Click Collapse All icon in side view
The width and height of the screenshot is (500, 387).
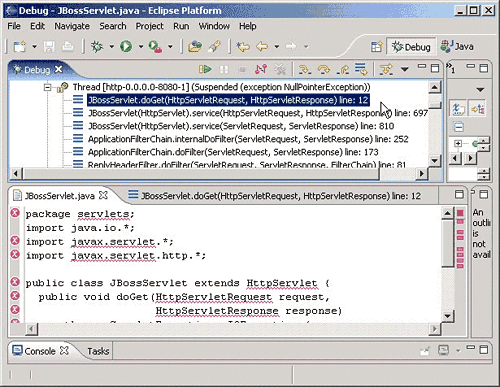459,127
